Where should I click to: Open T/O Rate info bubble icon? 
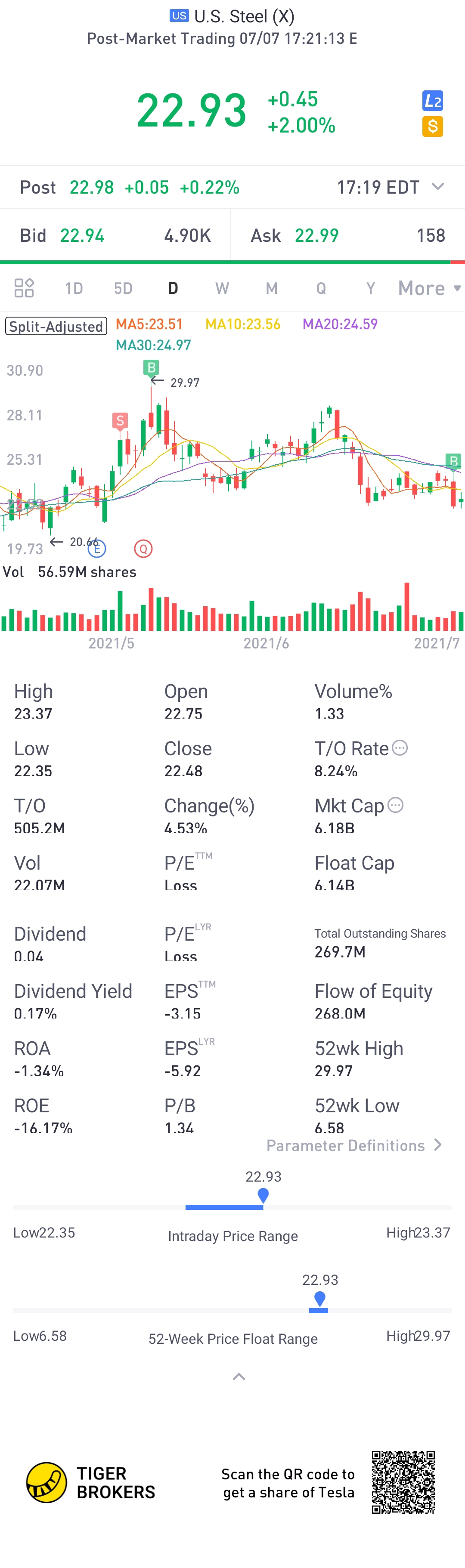pos(400,747)
